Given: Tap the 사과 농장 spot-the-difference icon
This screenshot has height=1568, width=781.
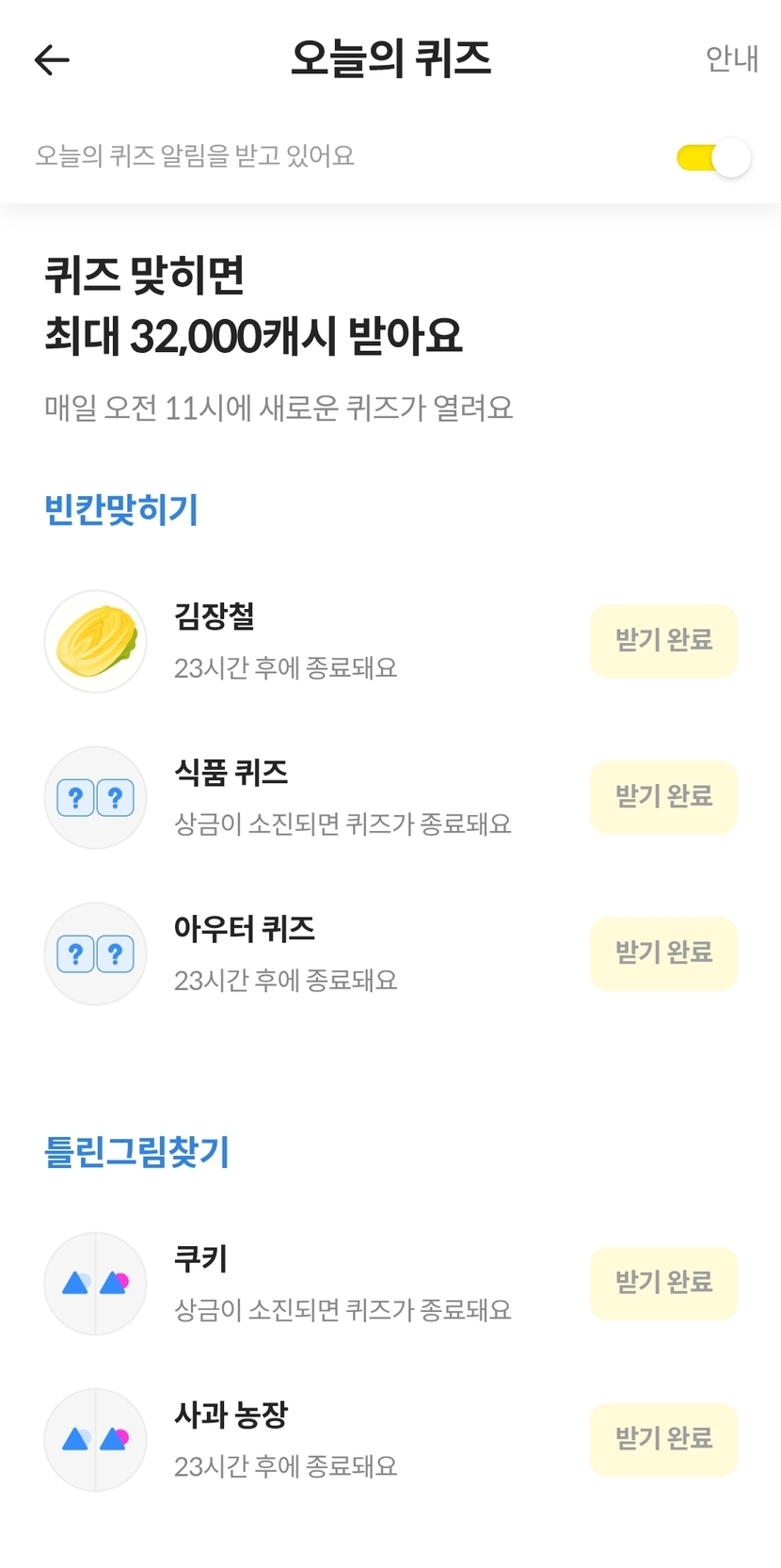Looking at the screenshot, I should point(95,1440).
